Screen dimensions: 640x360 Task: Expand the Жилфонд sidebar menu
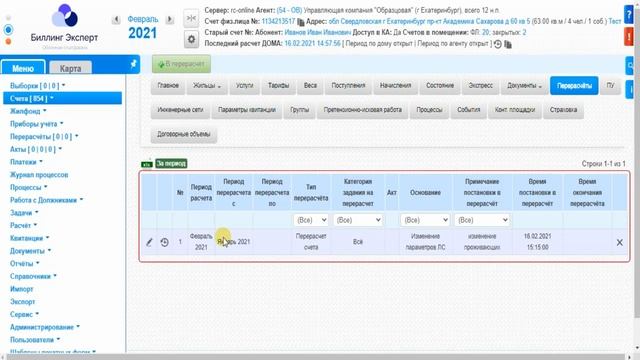[x=28, y=111]
